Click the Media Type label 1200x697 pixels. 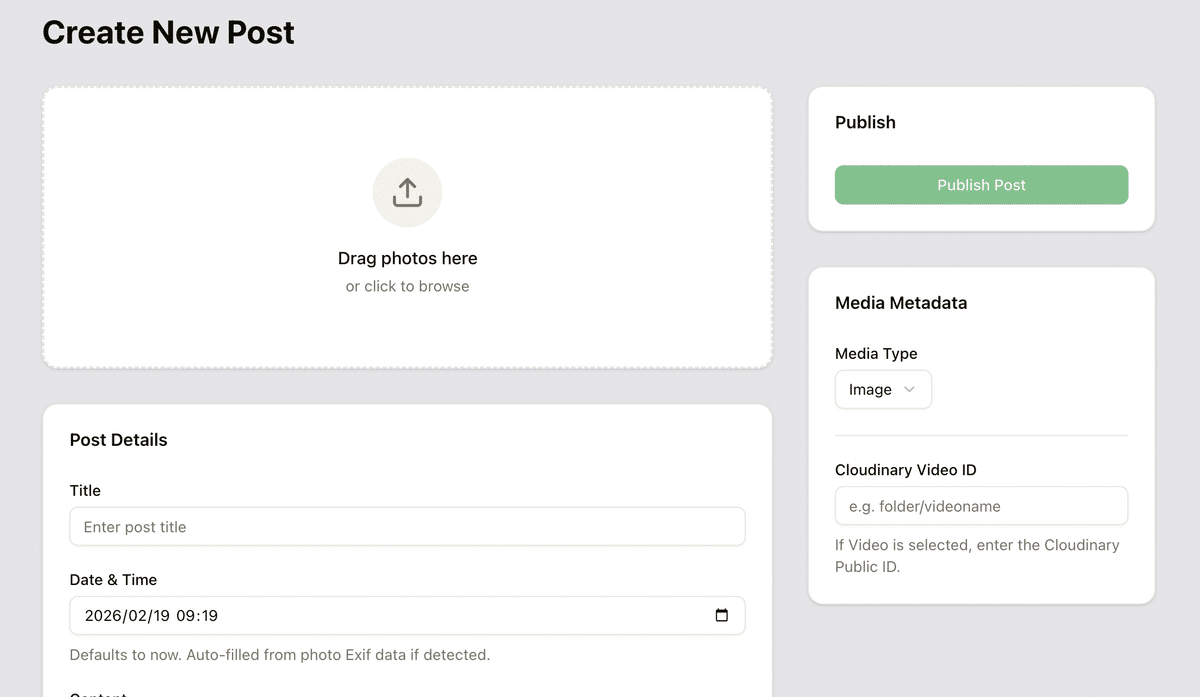click(x=876, y=354)
